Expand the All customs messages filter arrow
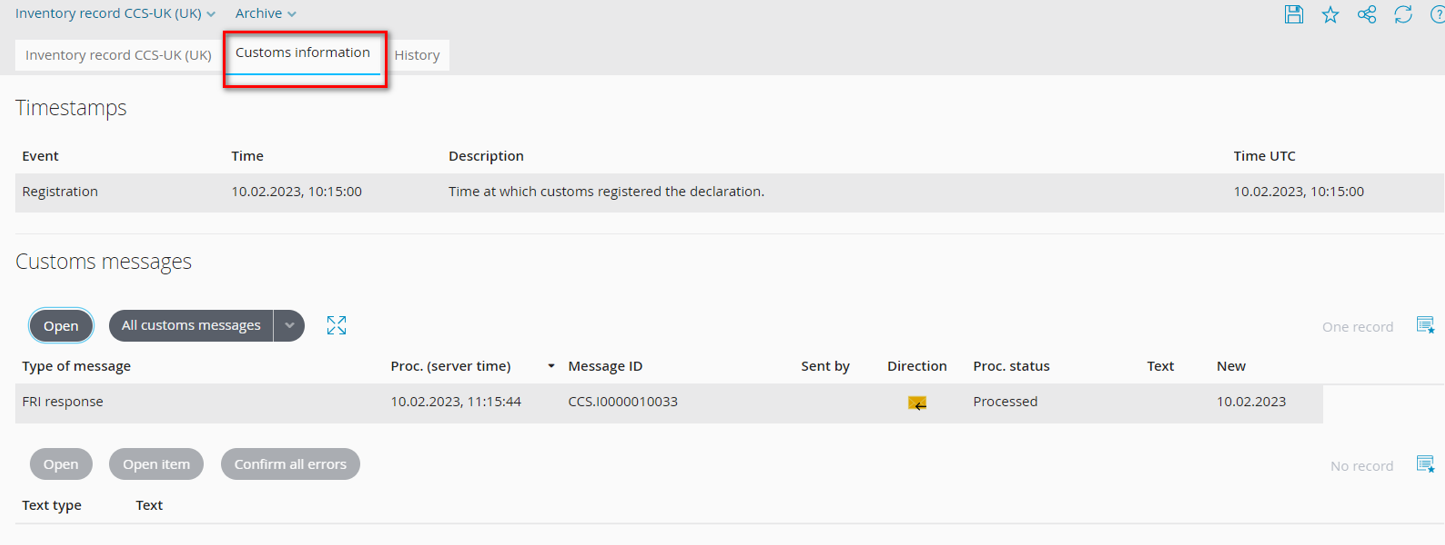Image resolution: width=1445 pixels, height=545 pixels. [x=289, y=325]
